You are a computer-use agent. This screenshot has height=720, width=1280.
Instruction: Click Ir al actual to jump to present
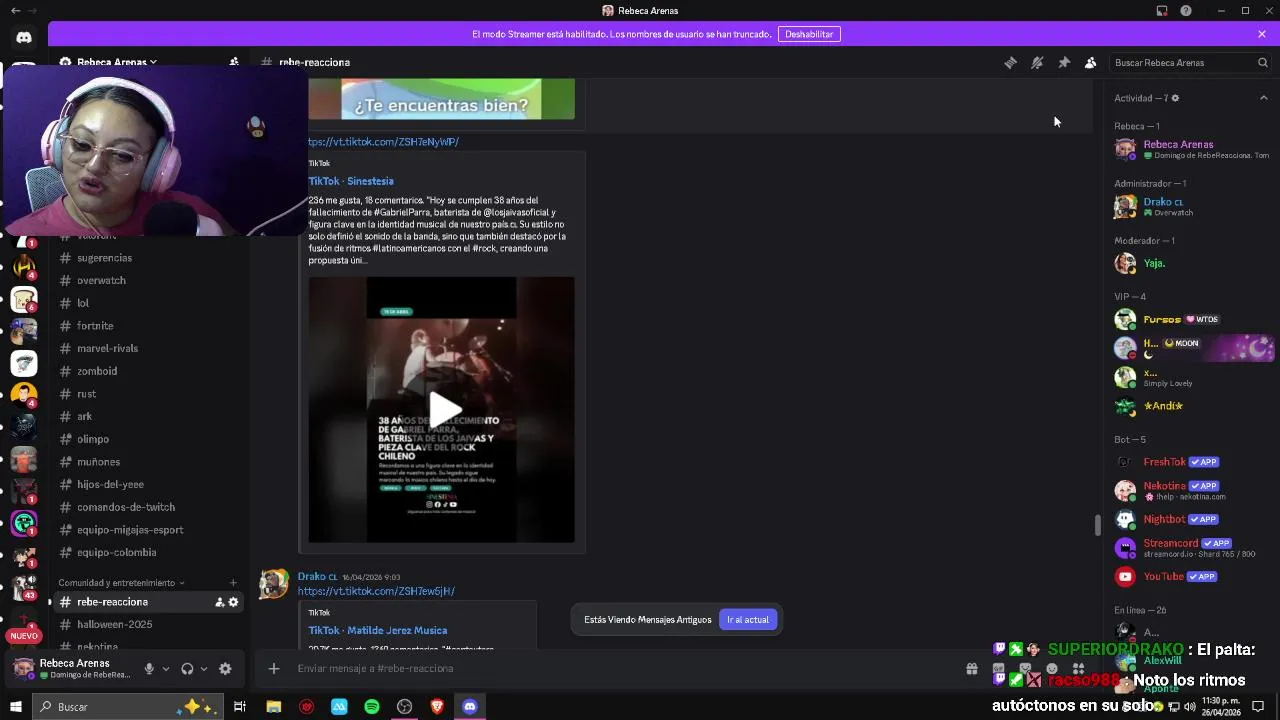click(748, 620)
